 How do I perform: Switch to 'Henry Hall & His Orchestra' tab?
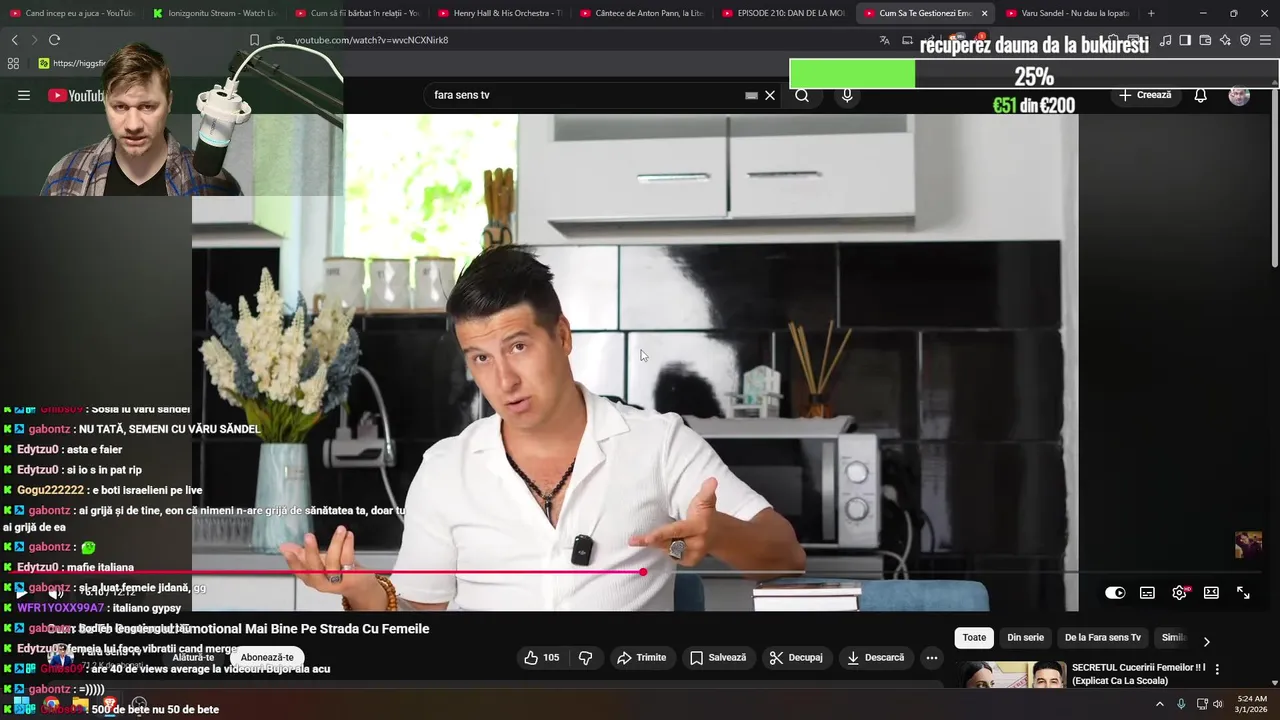[499, 13]
